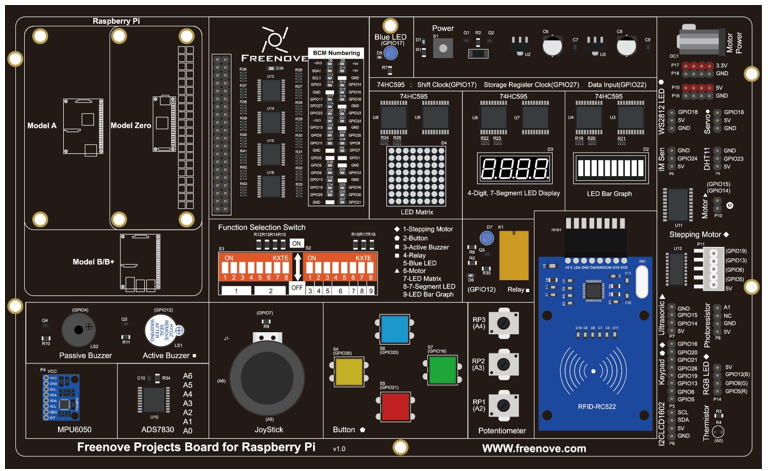Viewport: 770px width, 471px height.
Task: Select the ADS7830 chip U10
Action: click(x=154, y=400)
